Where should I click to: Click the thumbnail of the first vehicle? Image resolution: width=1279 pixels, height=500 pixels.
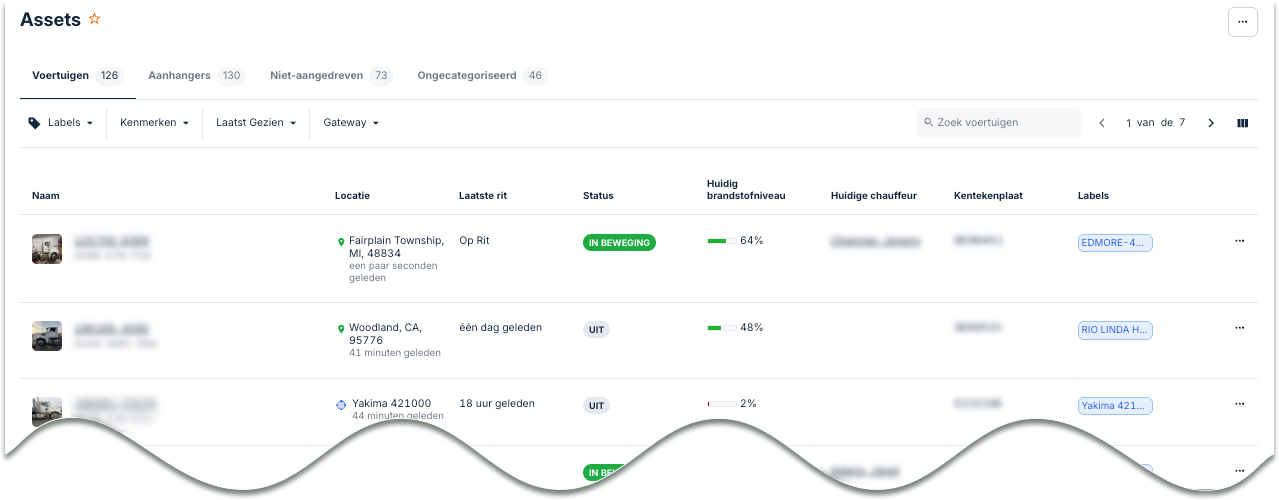click(47, 249)
